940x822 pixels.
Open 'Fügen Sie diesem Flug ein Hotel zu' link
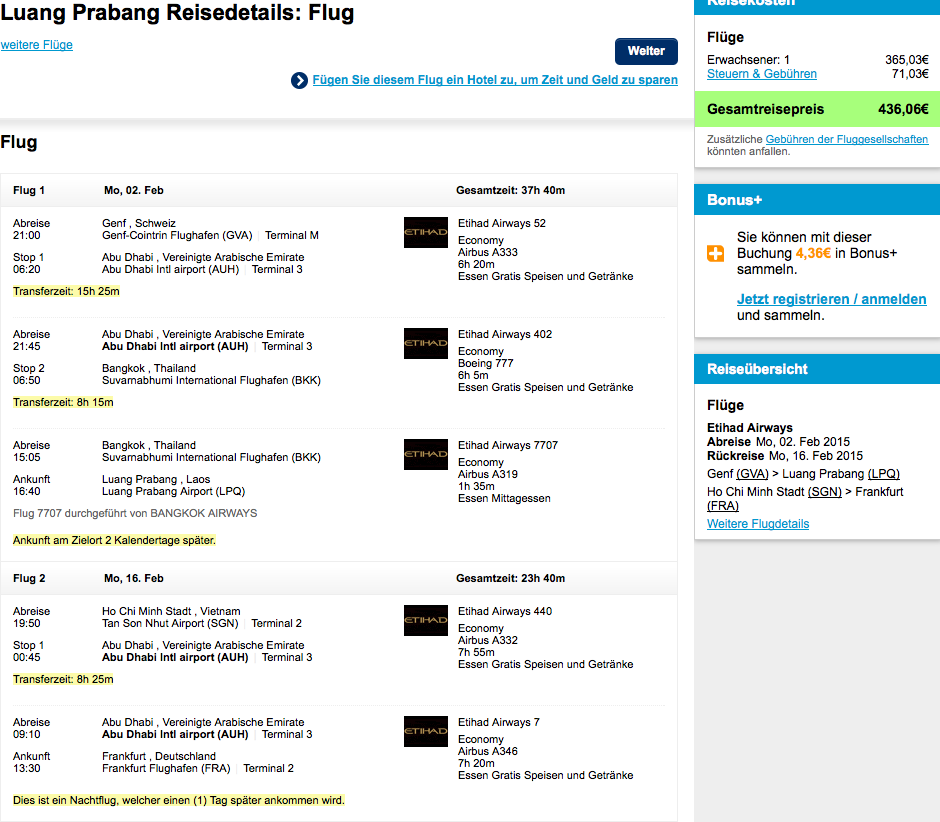pos(495,80)
